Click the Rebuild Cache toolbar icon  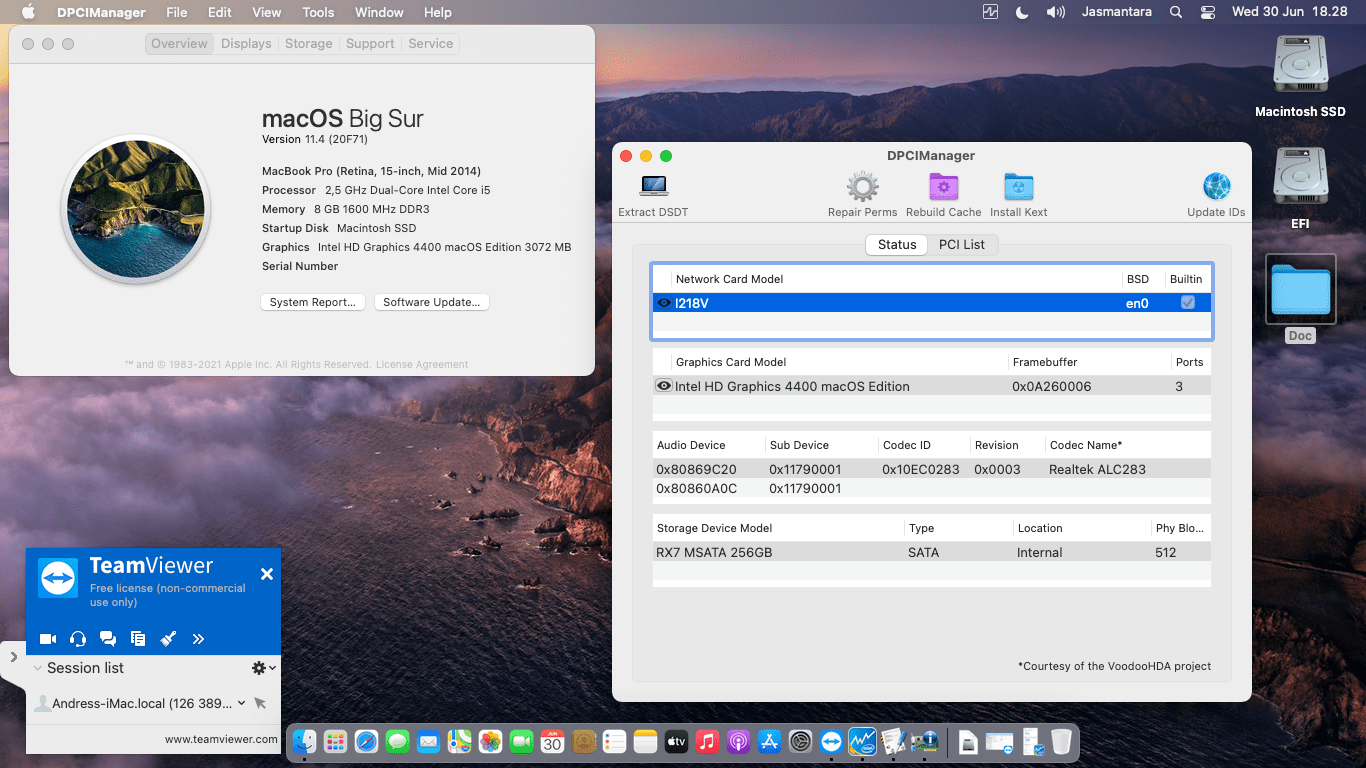tap(943, 186)
